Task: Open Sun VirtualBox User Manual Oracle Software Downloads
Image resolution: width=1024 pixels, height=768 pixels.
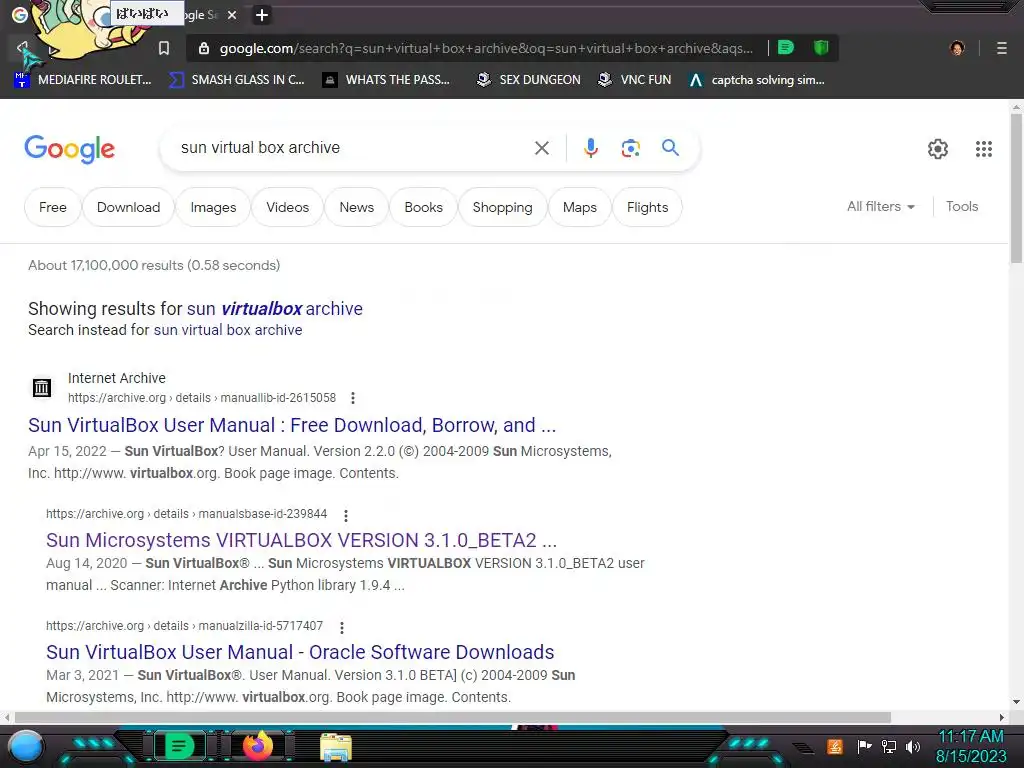Action: pyautogui.click(x=300, y=652)
